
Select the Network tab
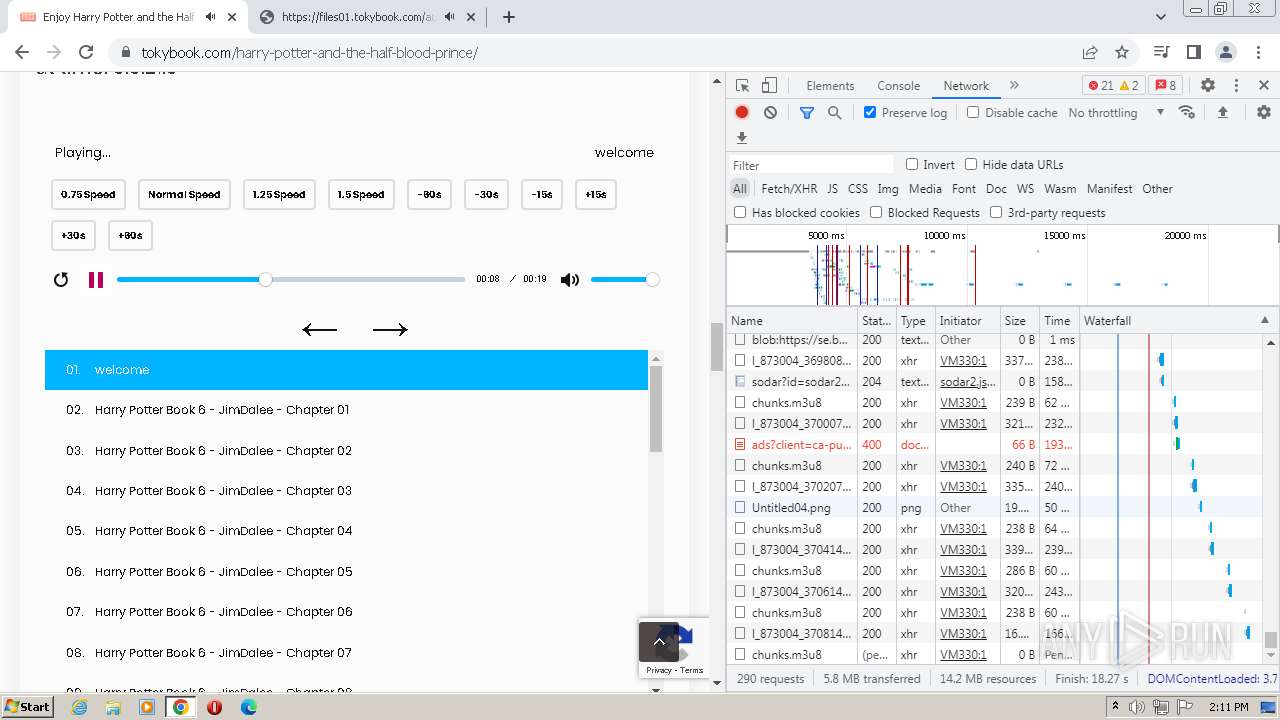click(966, 86)
